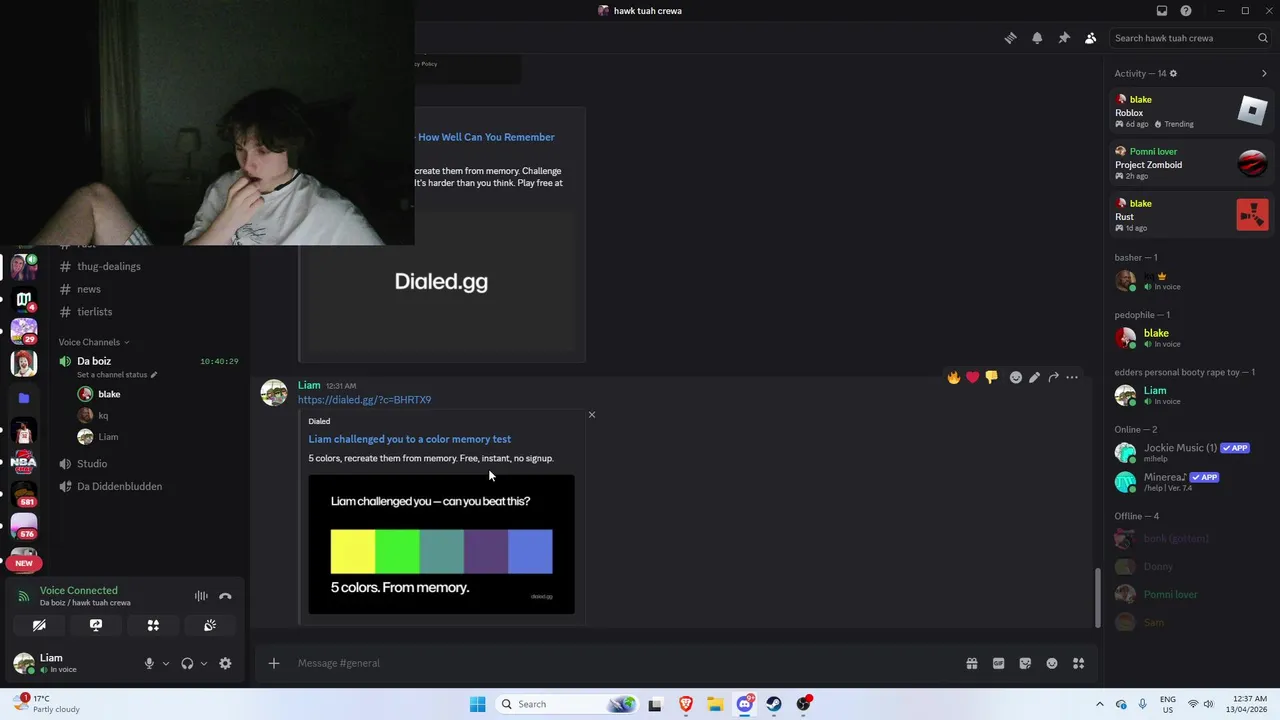This screenshot has height=720, width=1280.
Task: Open notification settings bell icon
Action: click(1037, 38)
